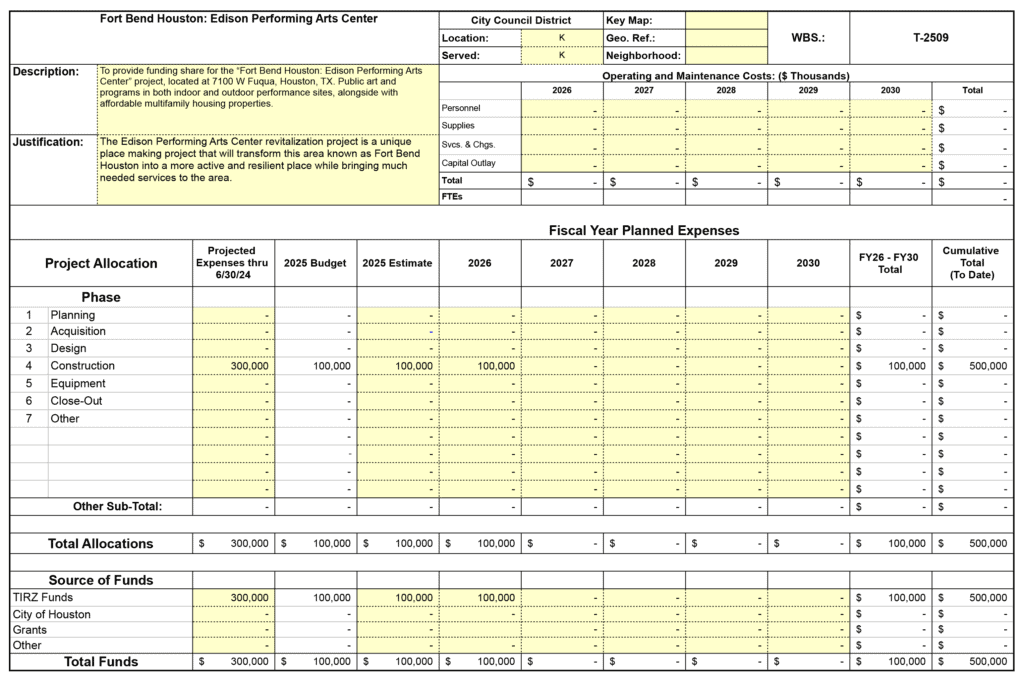Select the Neighborhood input cell
Screen dimensions: 1024x681
click(726, 55)
